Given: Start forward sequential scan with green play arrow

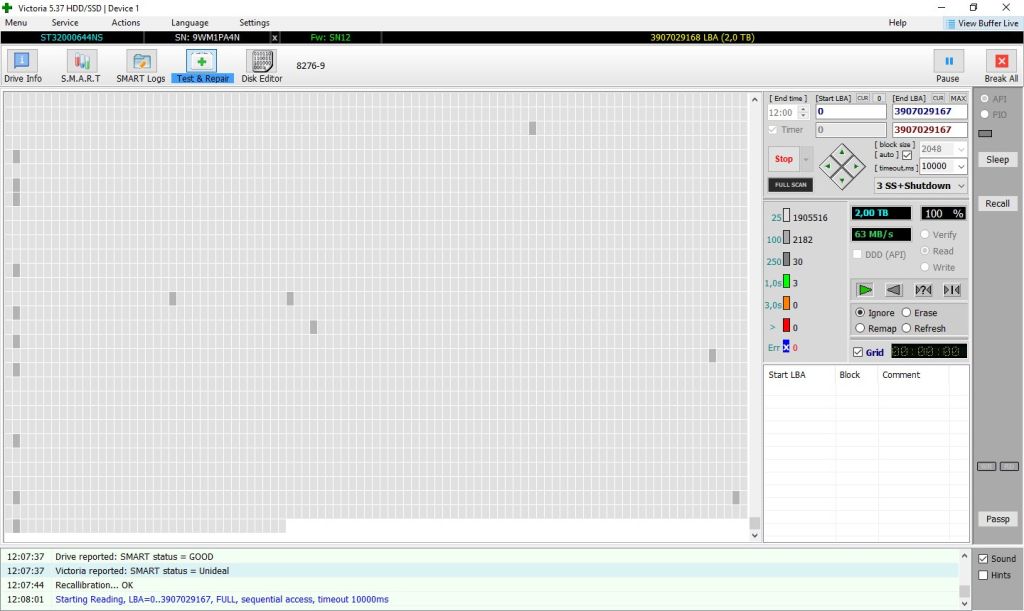Looking at the screenshot, I should pyautogui.click(x=865, y=289).
